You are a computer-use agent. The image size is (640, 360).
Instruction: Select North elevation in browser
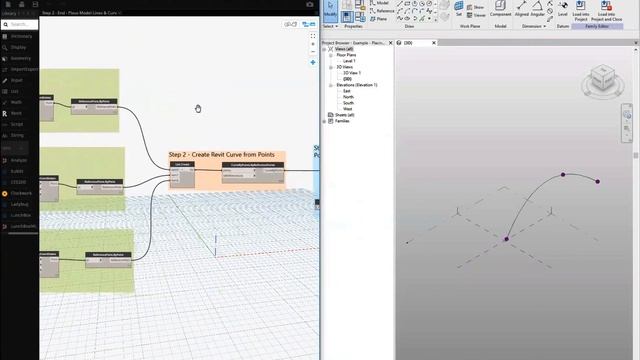(x=348, y=97)
